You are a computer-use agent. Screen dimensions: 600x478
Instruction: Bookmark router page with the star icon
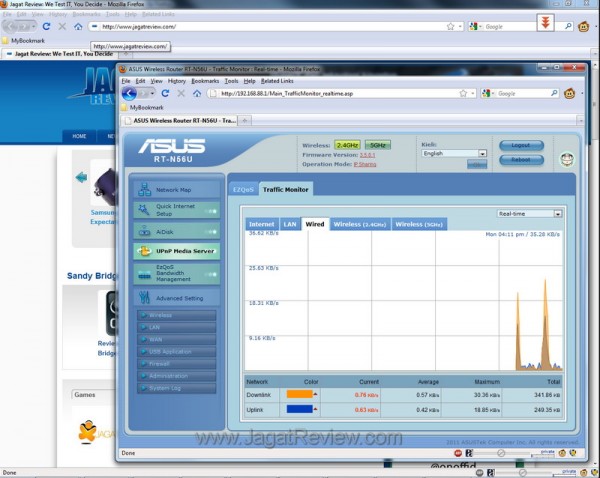[463, 93]
